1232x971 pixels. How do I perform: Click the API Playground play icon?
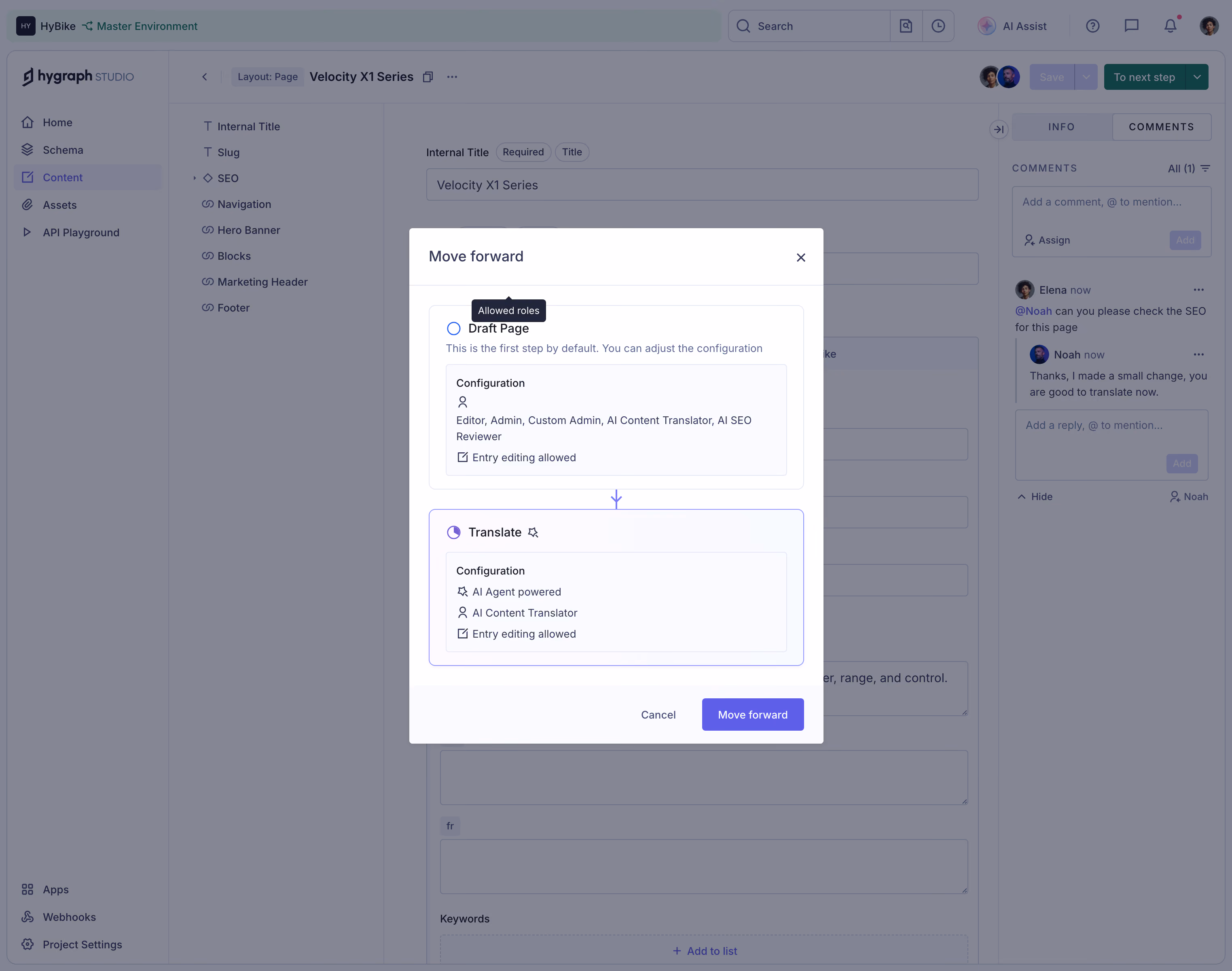click(27, 232)
